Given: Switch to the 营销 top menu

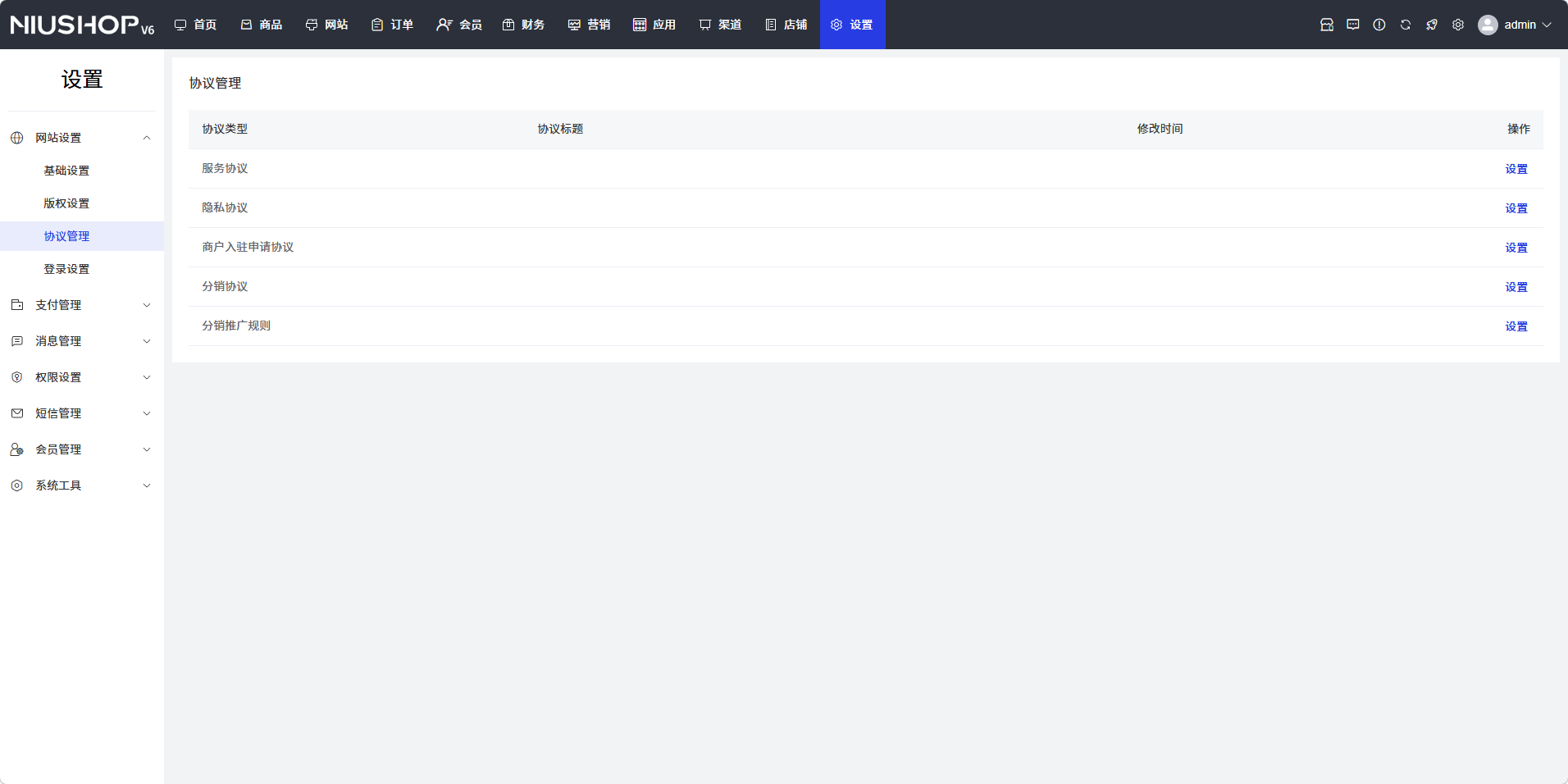Looking at the screenshot, I should [590, 25].
